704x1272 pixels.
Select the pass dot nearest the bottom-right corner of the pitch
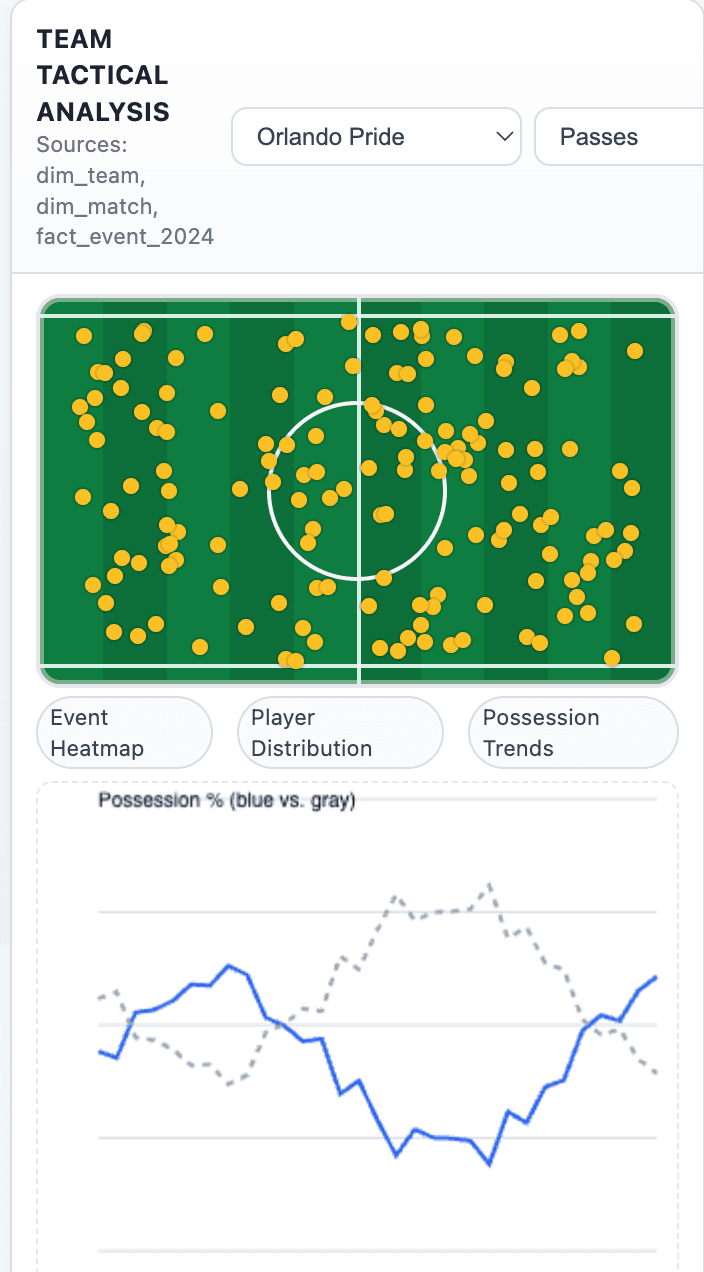click(612, 658)
